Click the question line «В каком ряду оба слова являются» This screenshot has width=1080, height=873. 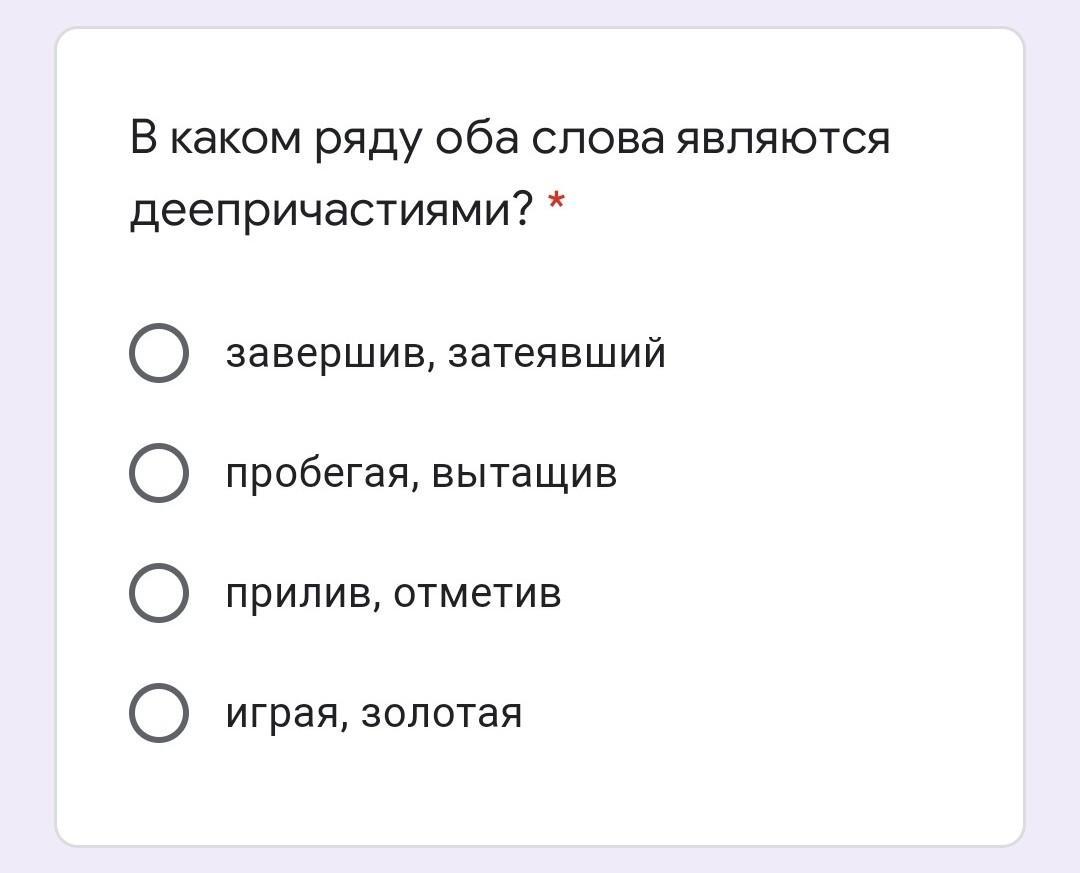click(x=510, y=140)
